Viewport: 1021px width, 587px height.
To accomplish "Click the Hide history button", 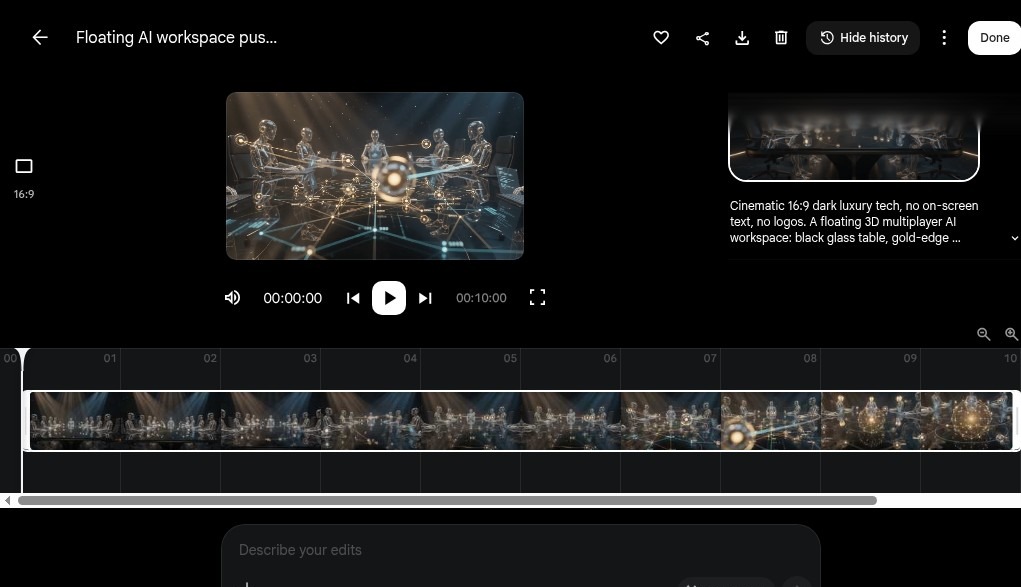I will pos(863,38).
